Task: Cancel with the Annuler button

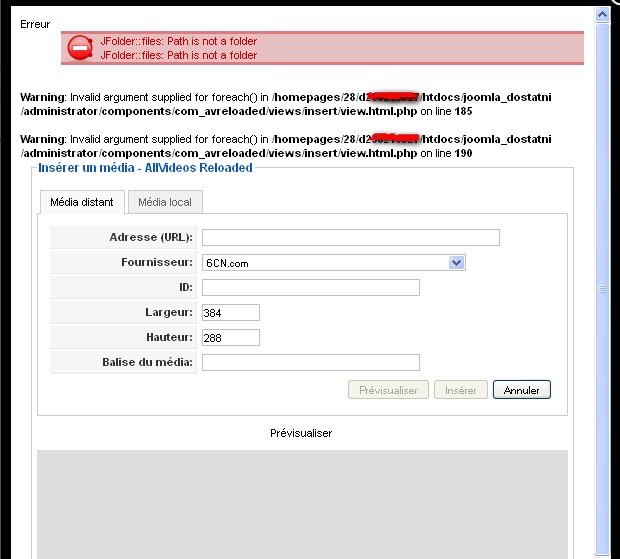Action: coord(521,389)
